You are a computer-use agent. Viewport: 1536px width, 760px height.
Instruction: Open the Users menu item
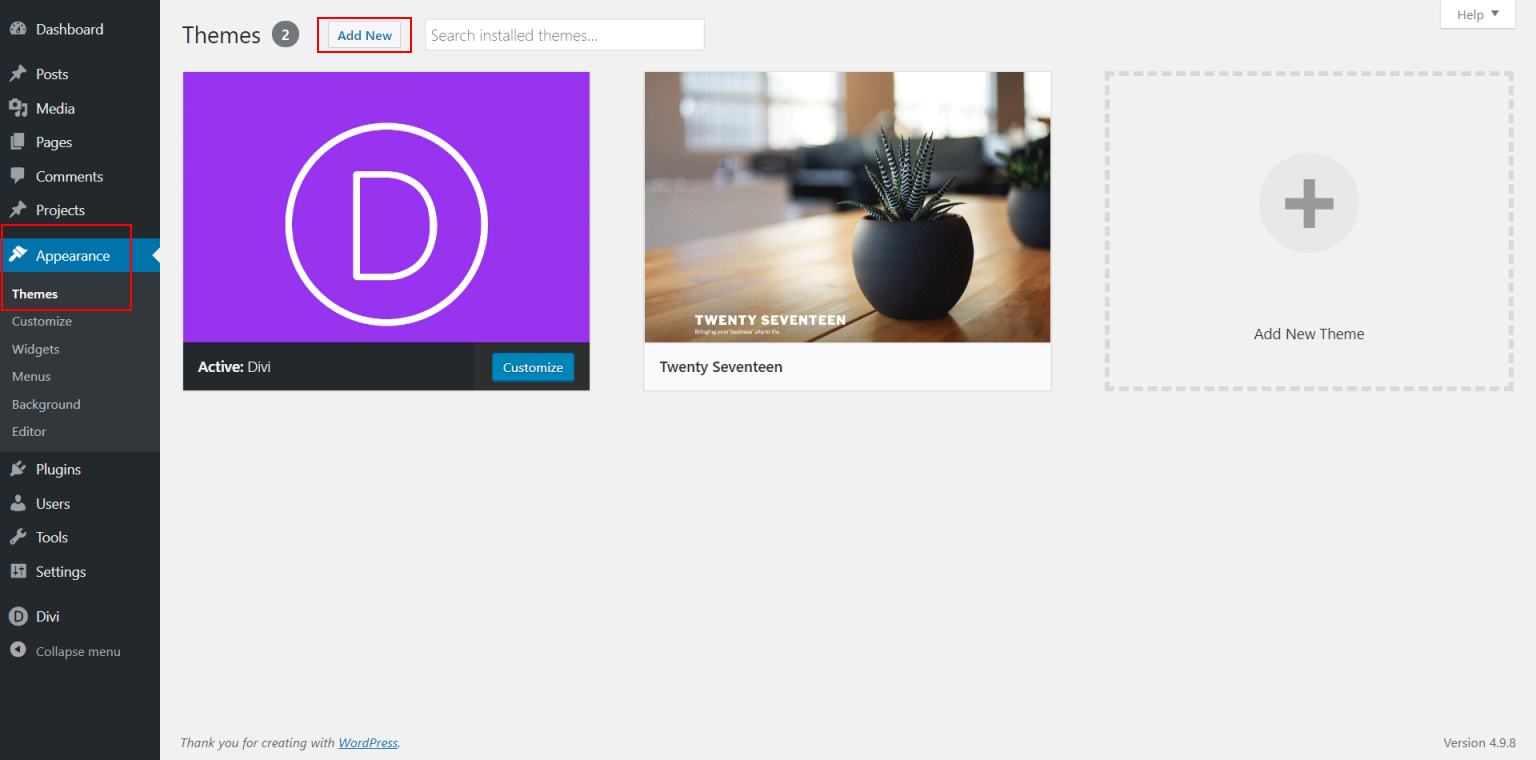tap(80, 503)
